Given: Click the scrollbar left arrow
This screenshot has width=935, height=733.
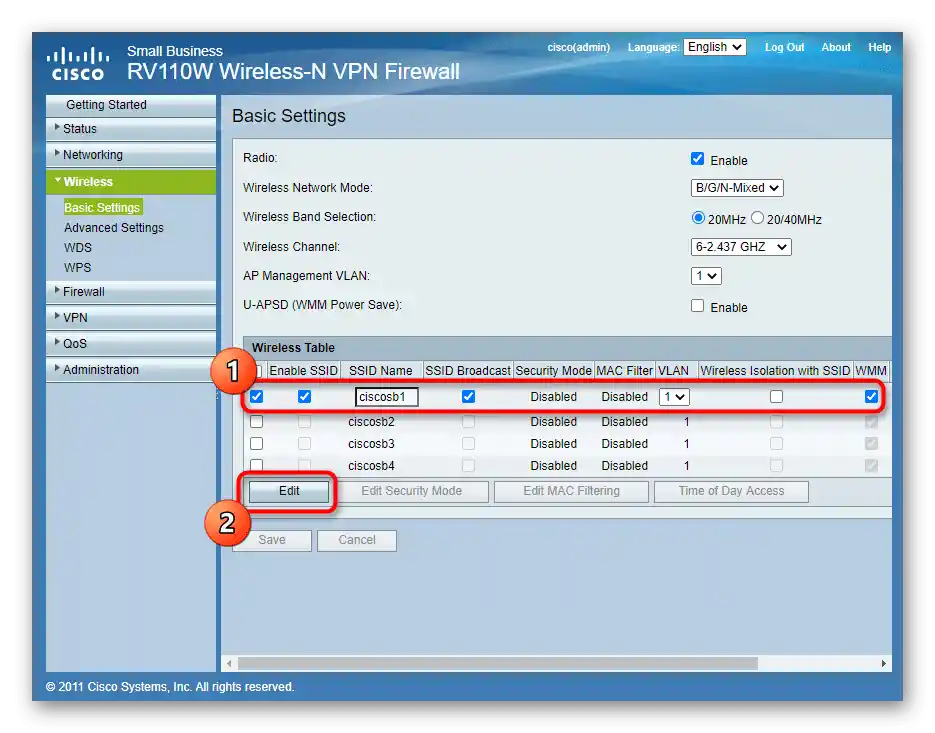Looking at the screenshot, I should [x=229, y=663].
